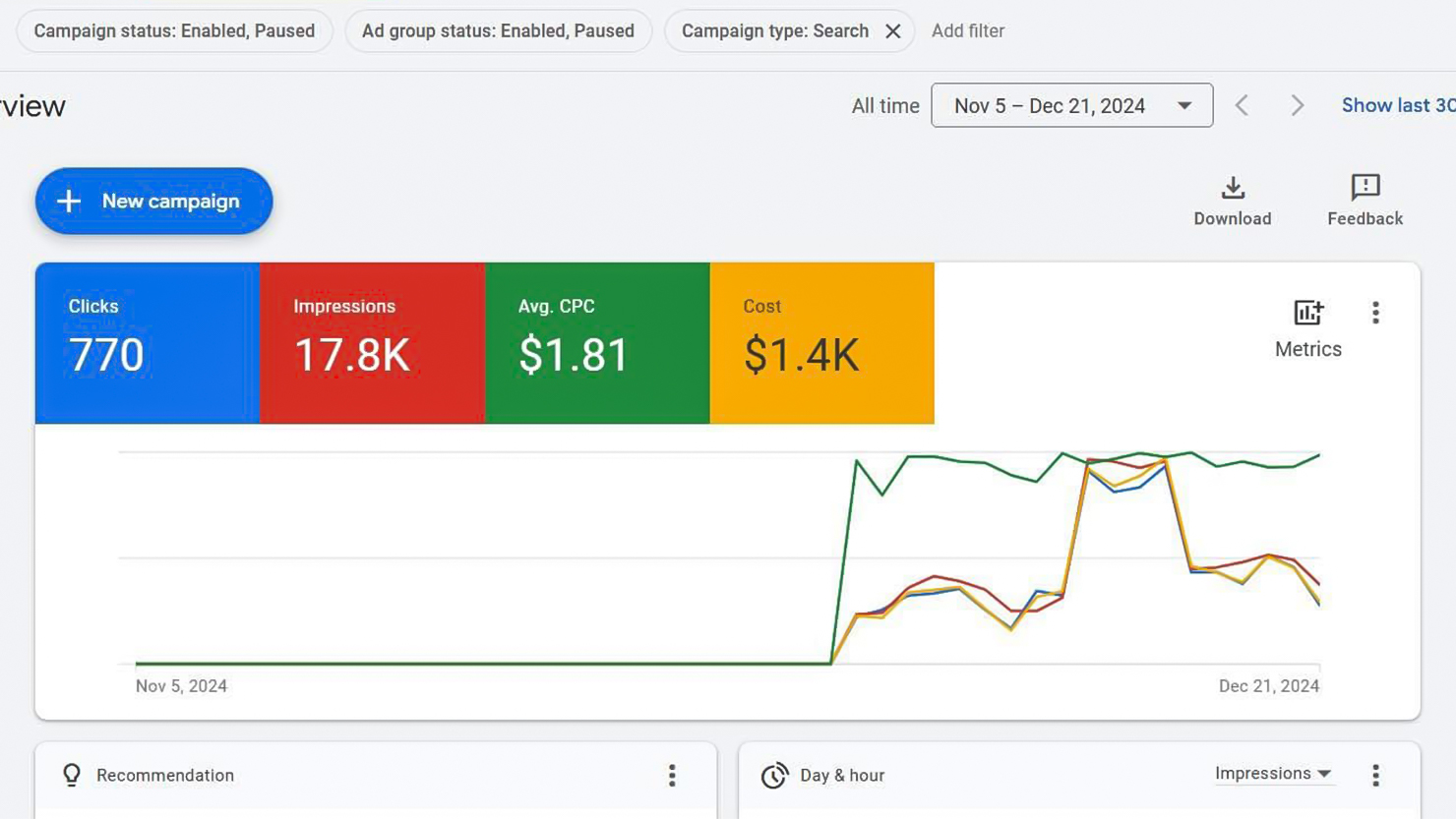Select the green Avg. CPC tile
Viewport: 1456px width, 819px height.
(x=597, y=343)
